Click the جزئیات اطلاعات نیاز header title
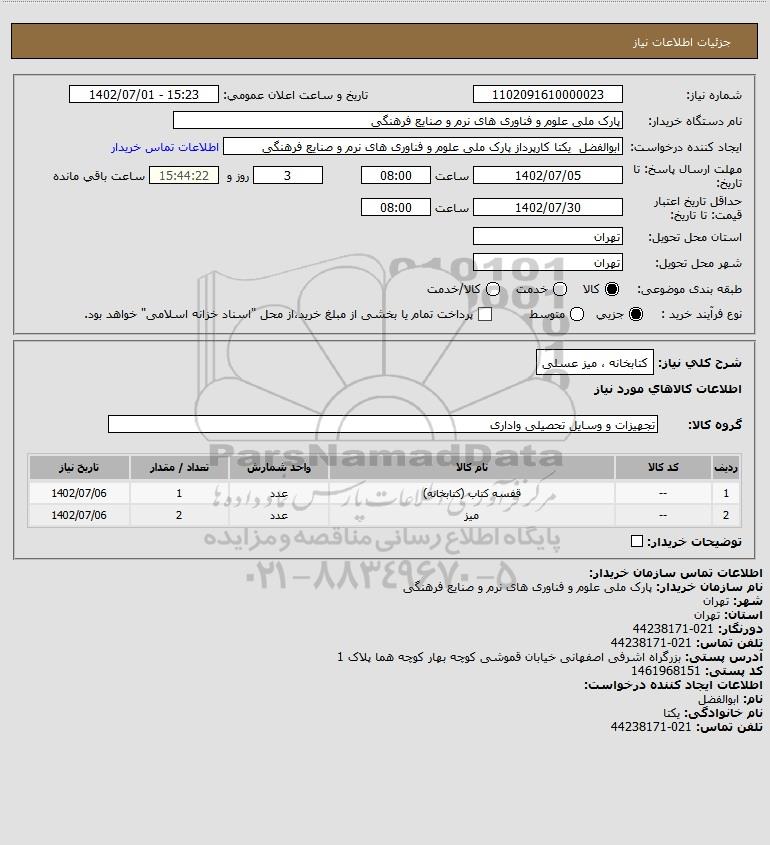Screen dimensions: 770x845 (x=682, y=42)
